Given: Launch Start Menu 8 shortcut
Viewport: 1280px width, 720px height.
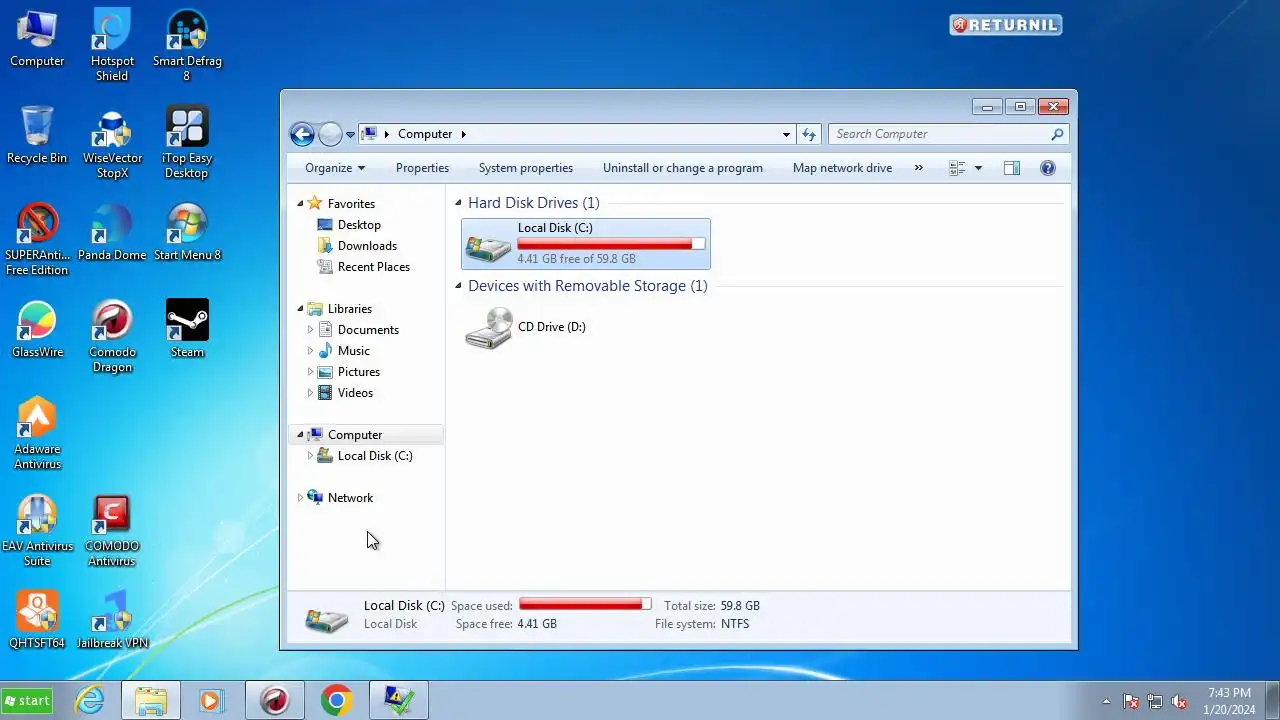Looking at the screenshot, I should tap(187, 233).
